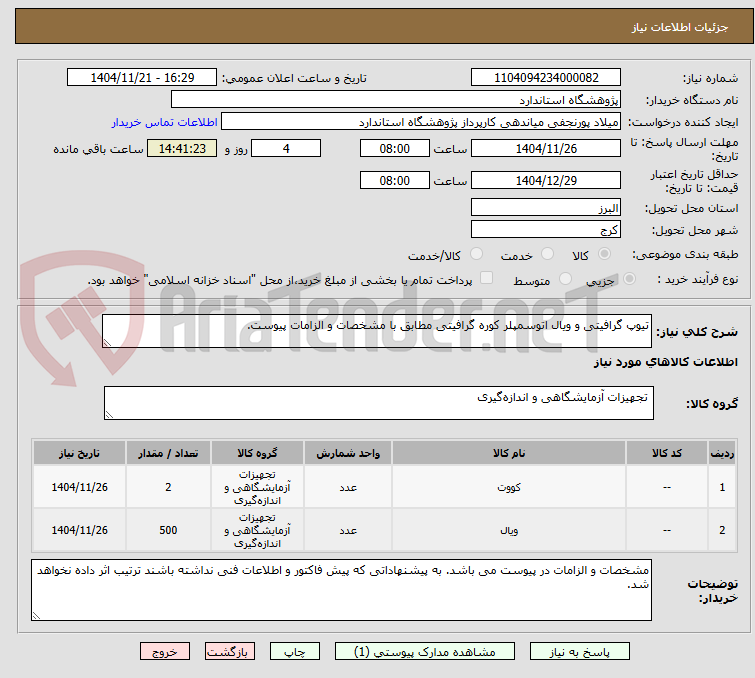The image size is (755, 678).
Task: Click the اطلاعات کالاهای مورد نیاز heading
Action: [x=665, y=362]
